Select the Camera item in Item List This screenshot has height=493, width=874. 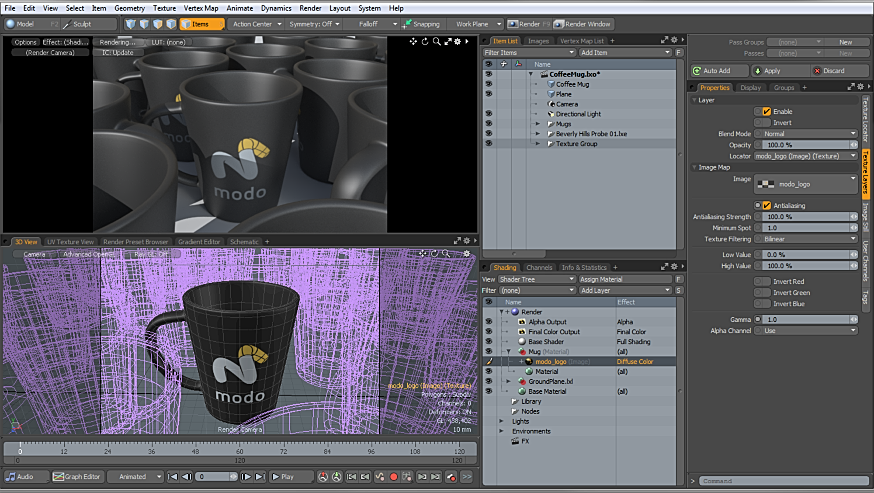click(566, 104)
